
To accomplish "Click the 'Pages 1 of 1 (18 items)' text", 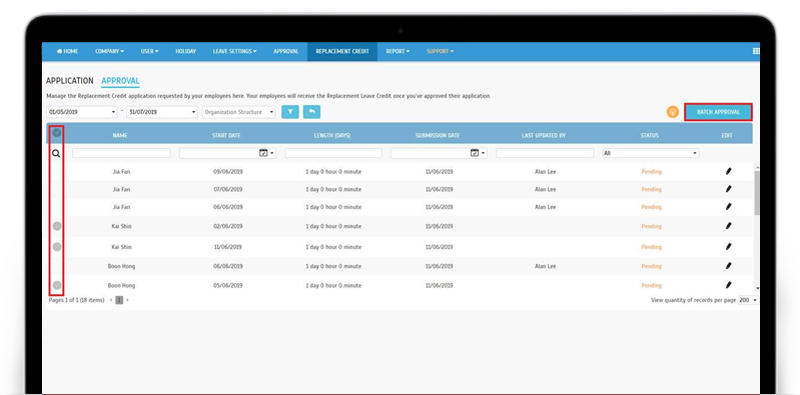I will click(x=77, y=300).
